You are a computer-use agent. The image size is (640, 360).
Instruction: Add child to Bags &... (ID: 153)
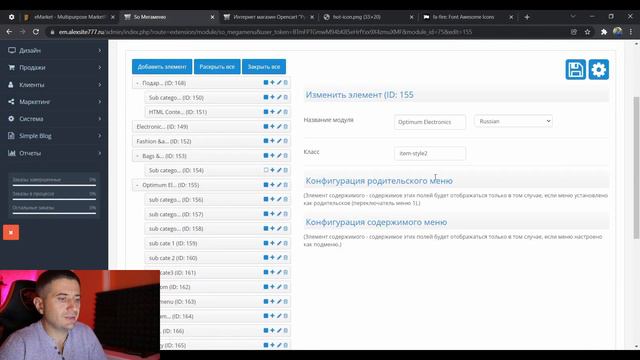[x=272, y=156]
